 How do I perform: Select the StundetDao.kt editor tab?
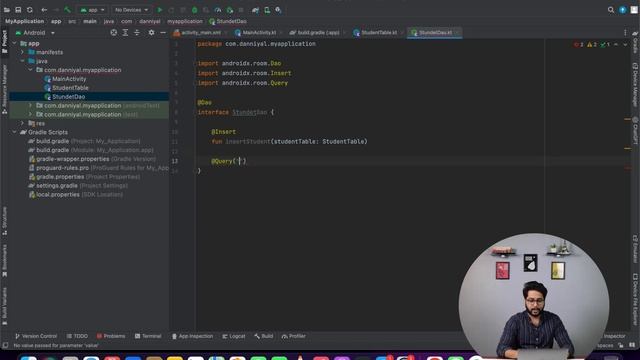click(434, 33)
